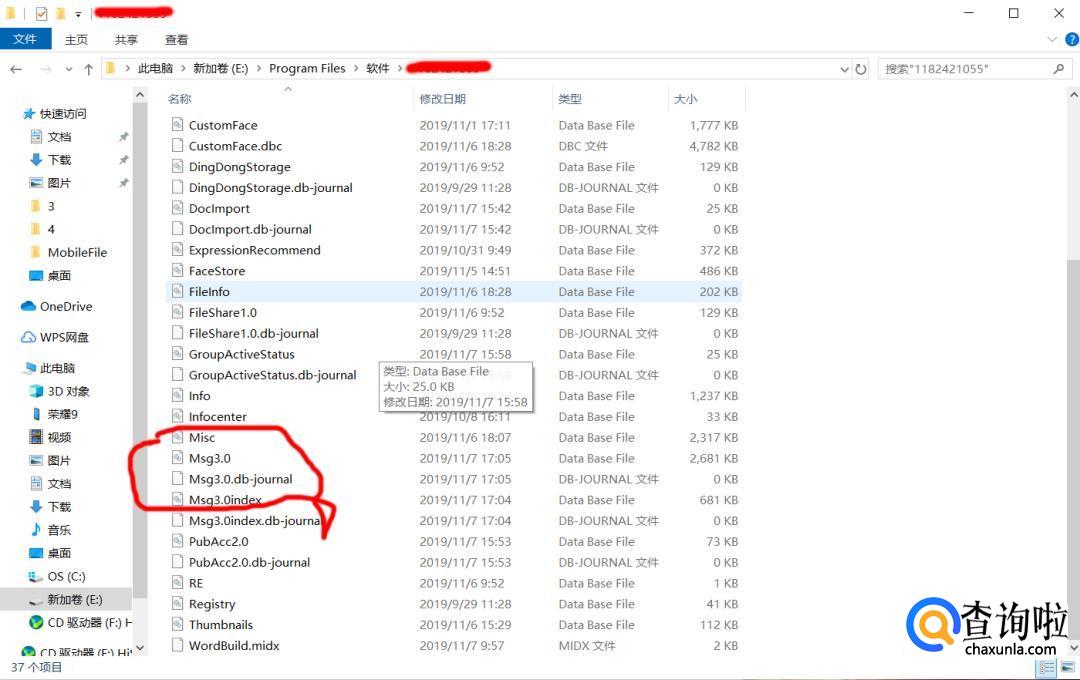Click the CustomFace.dbc file icon
Screen dimensions: 1080x680
pyautogui.click(x=177, y=145)
